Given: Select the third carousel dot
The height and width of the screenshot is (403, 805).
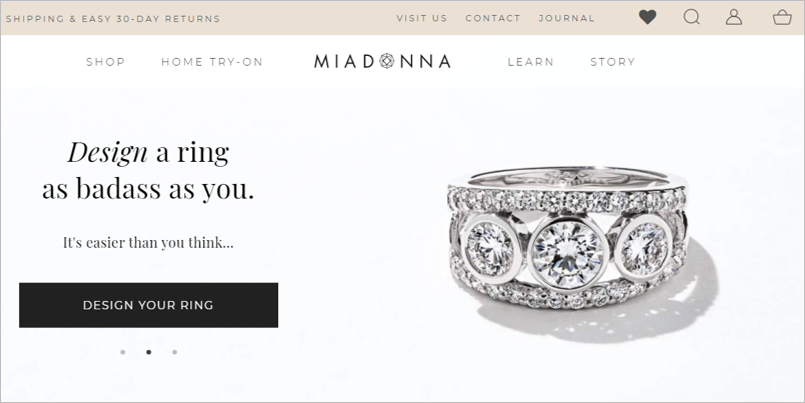Looking at the screenshot, I should [175, 352].
